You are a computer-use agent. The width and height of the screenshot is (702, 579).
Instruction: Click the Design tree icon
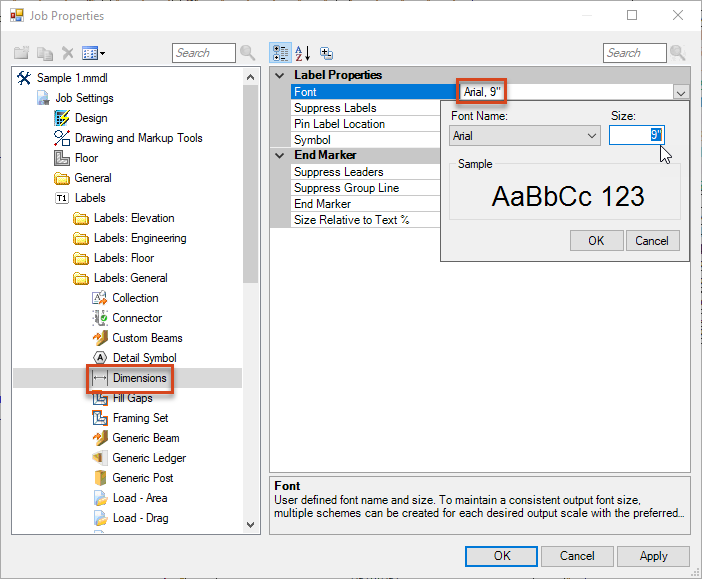[x=62, y=118]
